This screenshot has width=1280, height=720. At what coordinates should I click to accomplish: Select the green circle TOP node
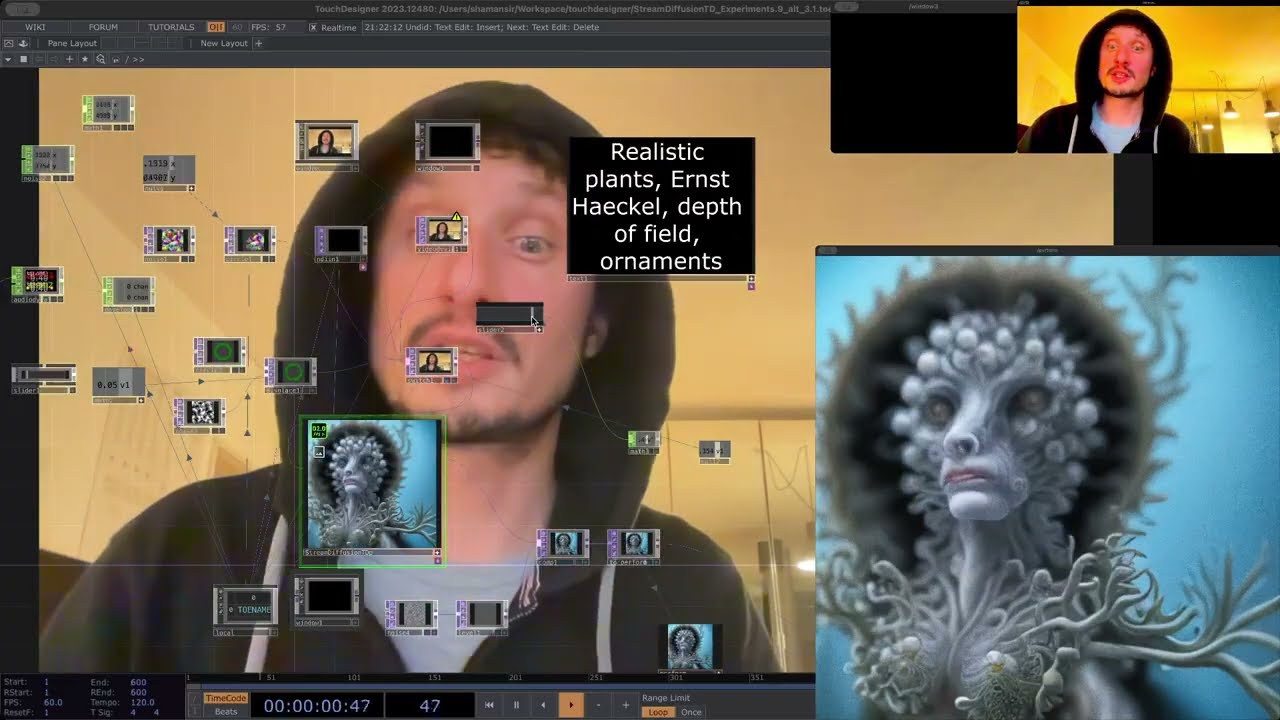pyautogui.click(x=219, y=354)
